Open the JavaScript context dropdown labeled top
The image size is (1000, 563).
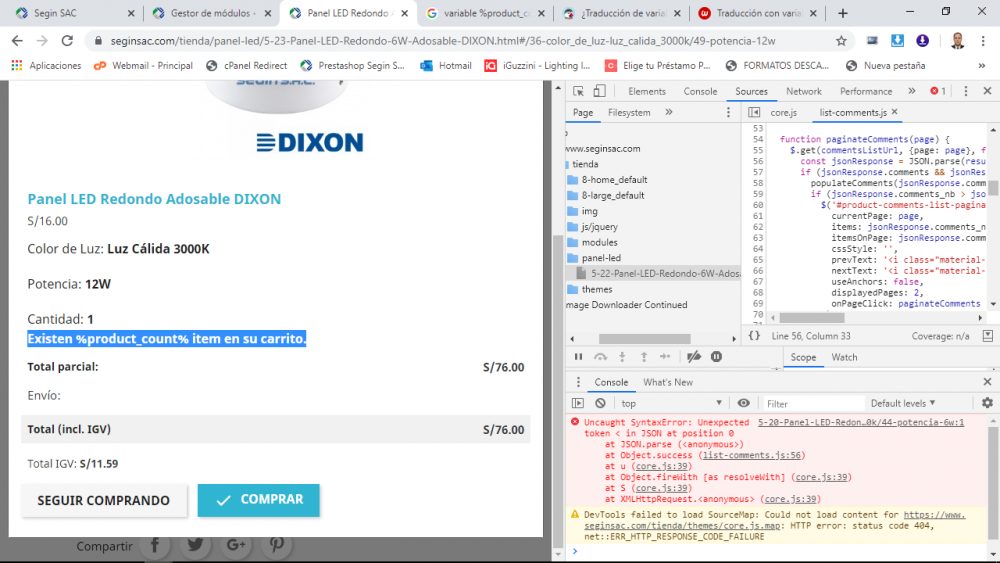672,403
